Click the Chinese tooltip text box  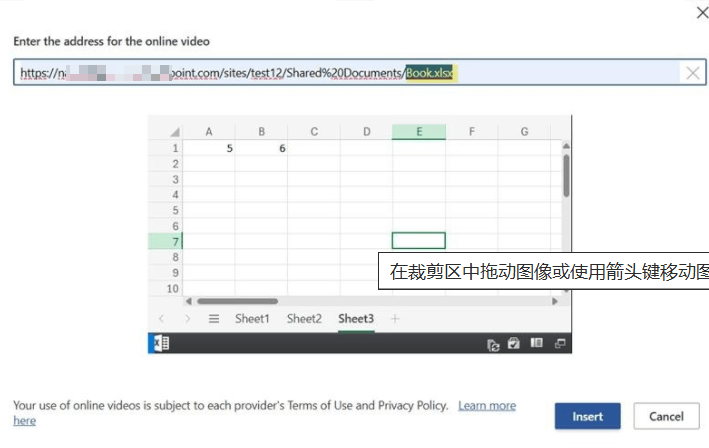(544, 271)
